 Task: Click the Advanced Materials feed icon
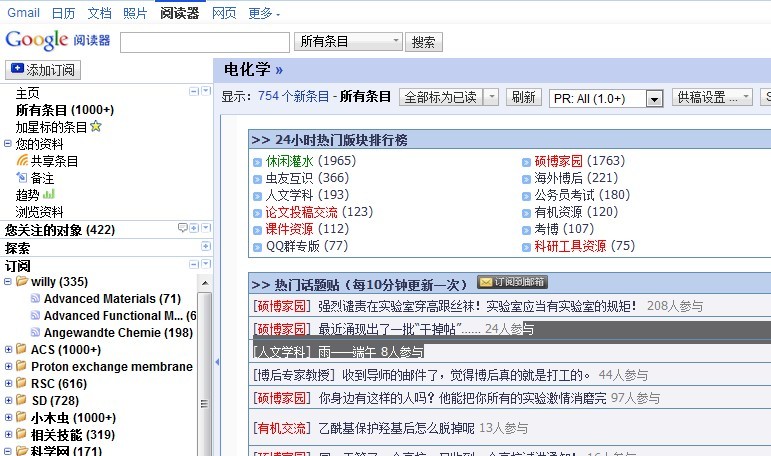coord(35,298)
